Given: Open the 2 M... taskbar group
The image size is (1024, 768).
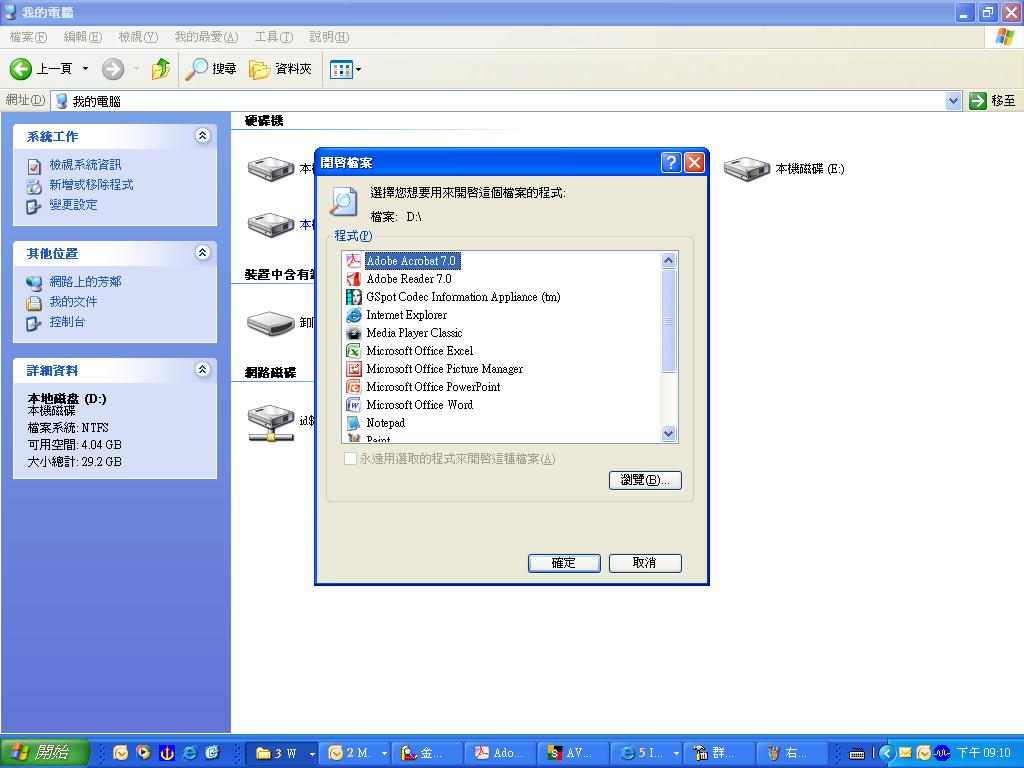Looking at the screenshot, I should [354, 753].
